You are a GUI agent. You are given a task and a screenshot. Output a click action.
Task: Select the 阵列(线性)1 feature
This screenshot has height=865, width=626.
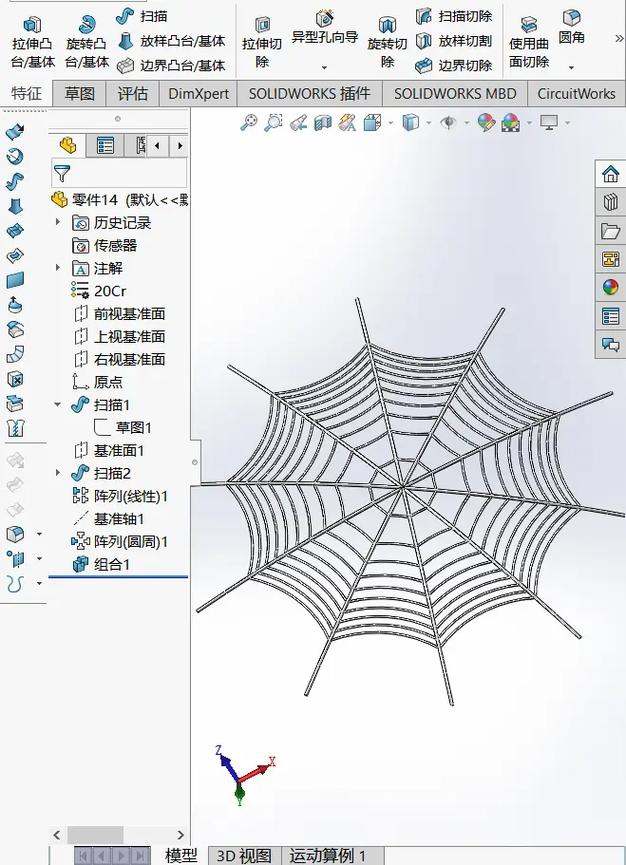point(120,496)
